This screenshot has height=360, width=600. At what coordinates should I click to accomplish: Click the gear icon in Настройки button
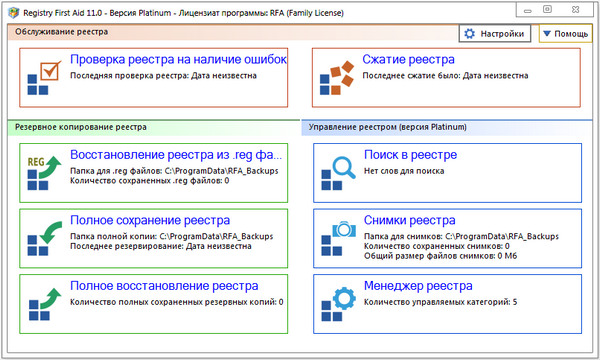(x=470, y=34)
